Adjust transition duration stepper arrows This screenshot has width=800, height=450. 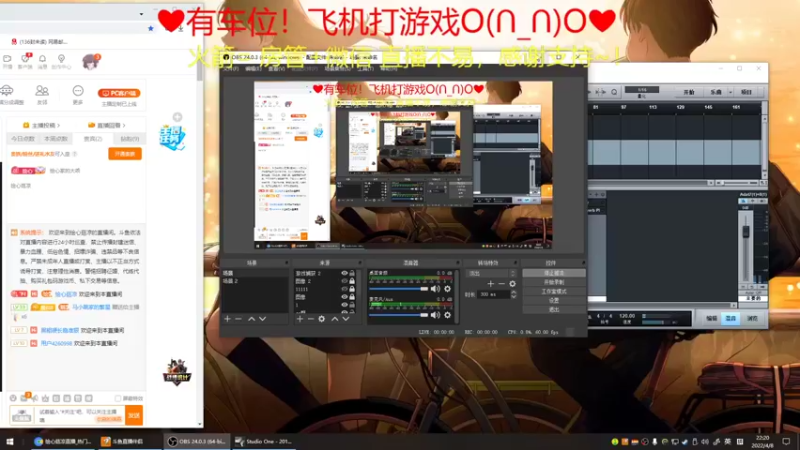(x=514, y=294)
